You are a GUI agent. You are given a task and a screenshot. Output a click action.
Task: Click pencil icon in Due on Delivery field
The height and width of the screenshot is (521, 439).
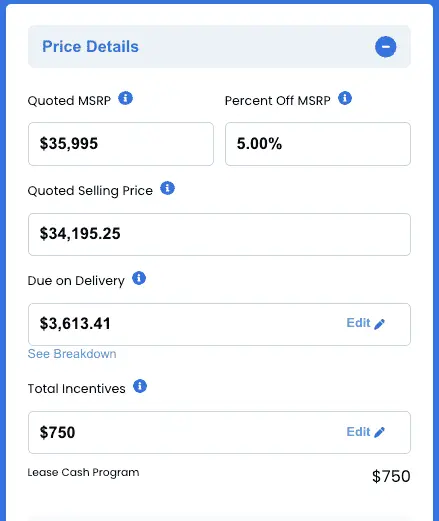pyautogui.click(x=379, y=324)
